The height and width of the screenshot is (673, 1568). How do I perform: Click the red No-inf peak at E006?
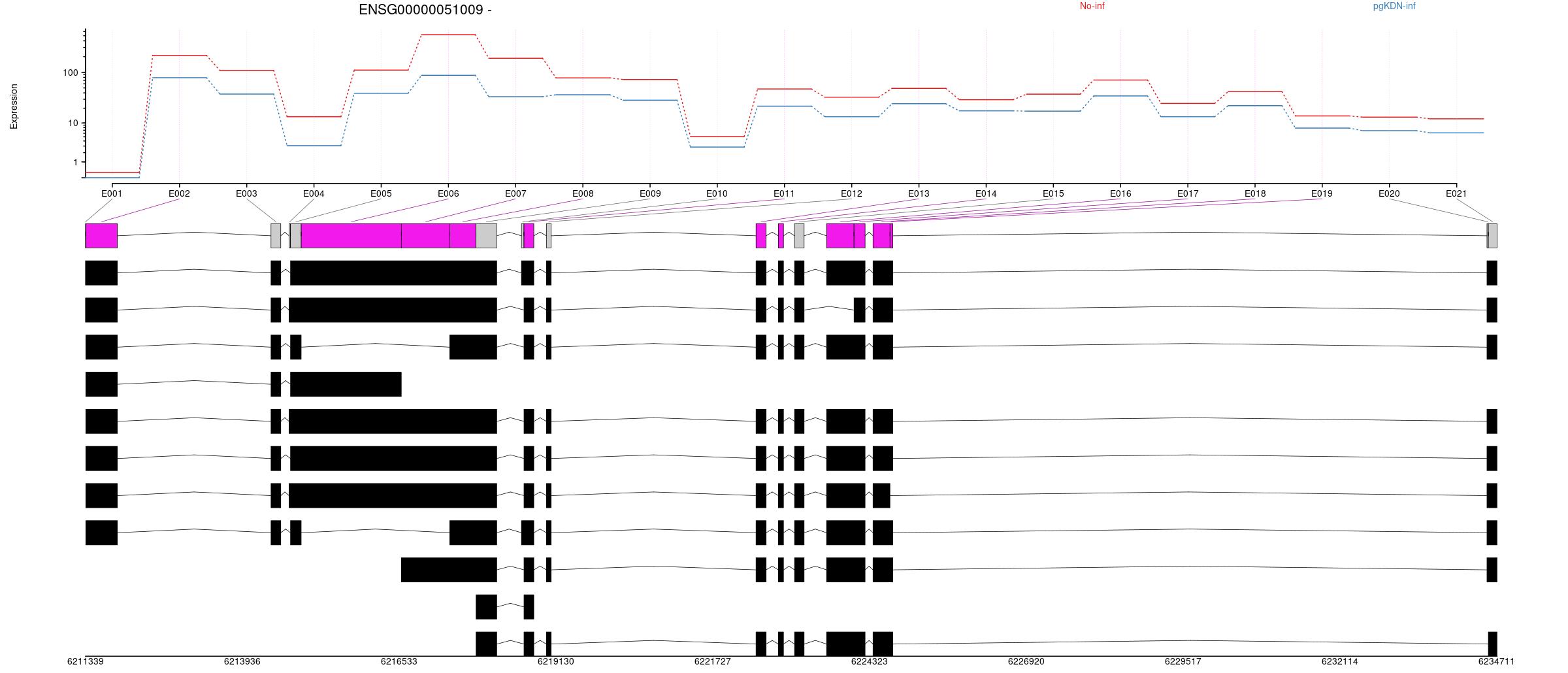[448, 35]
